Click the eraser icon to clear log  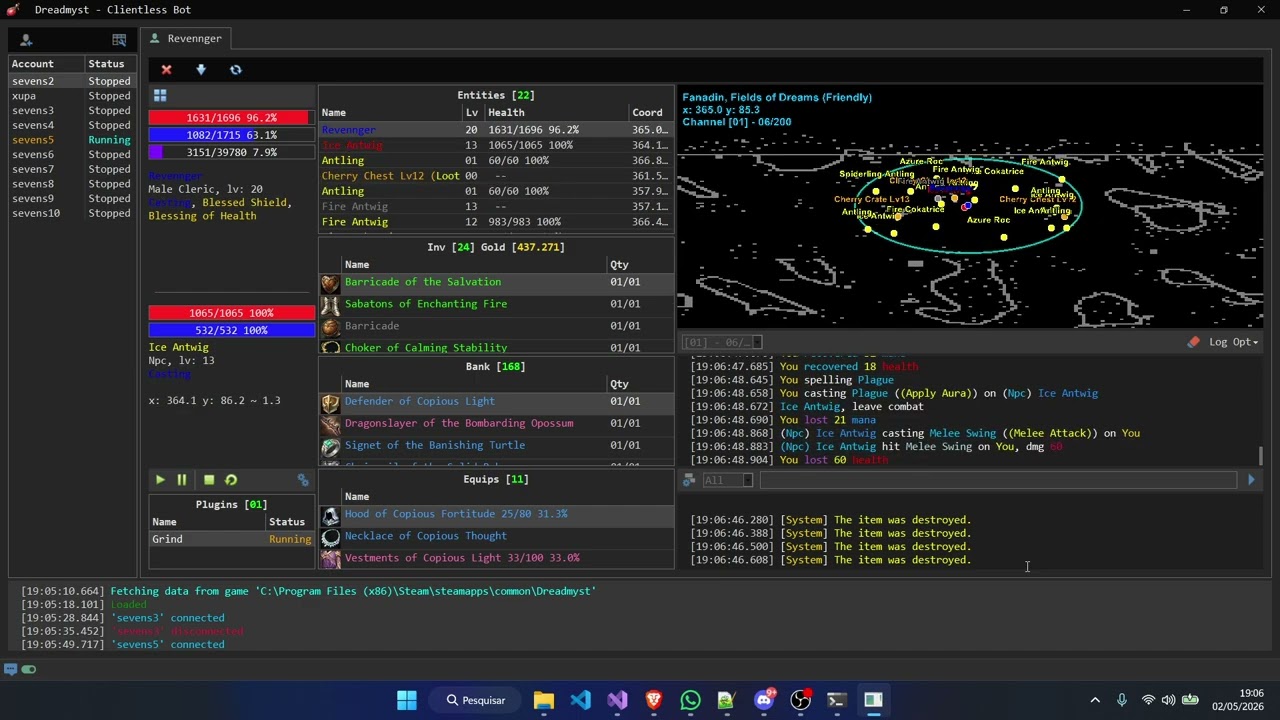click(x=1193, y=342)
